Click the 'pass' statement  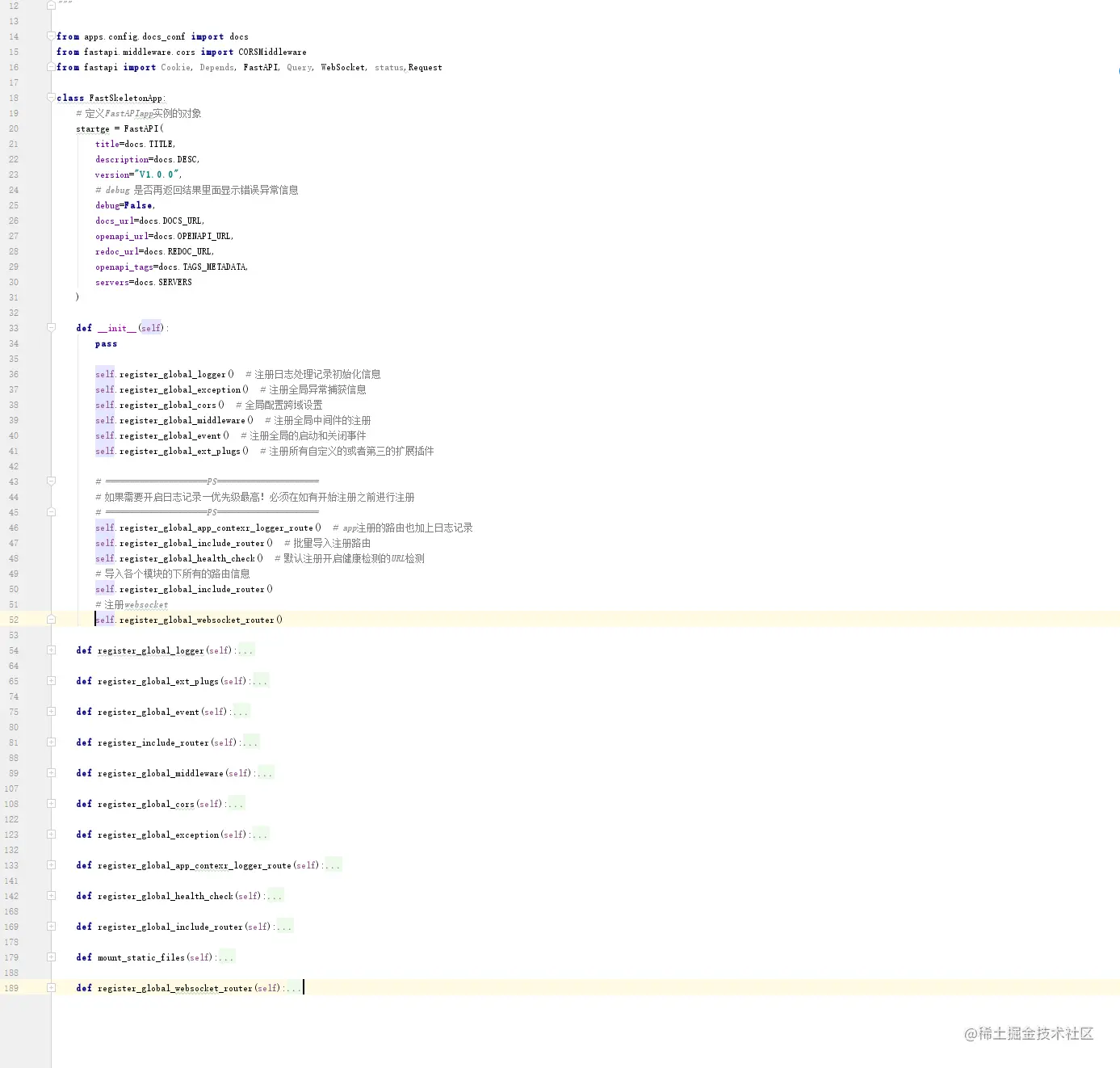(x=106, y=343)
